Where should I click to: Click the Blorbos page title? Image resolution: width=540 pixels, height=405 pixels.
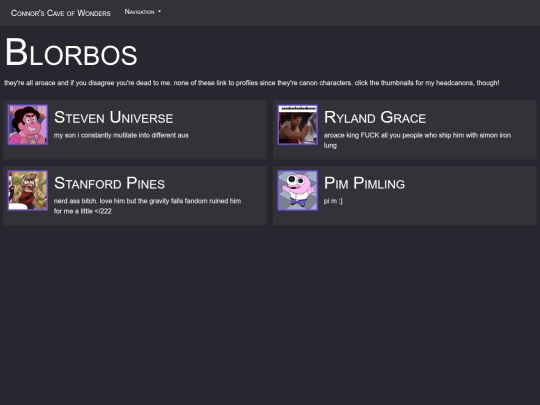coord(71,52)
